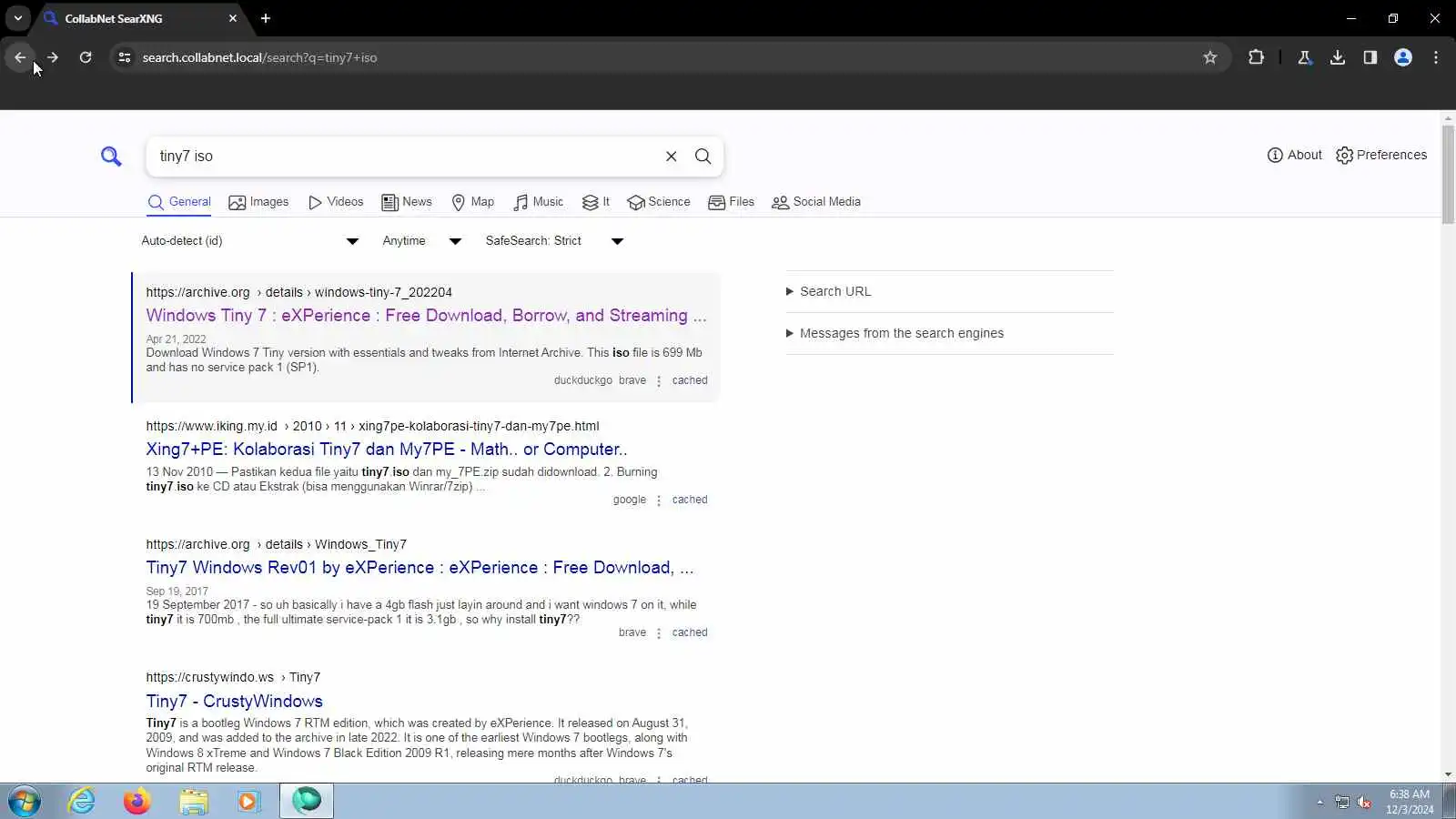Open Windows Media Player from taskbar
1456x819 pixels.
tap(249, 802)
